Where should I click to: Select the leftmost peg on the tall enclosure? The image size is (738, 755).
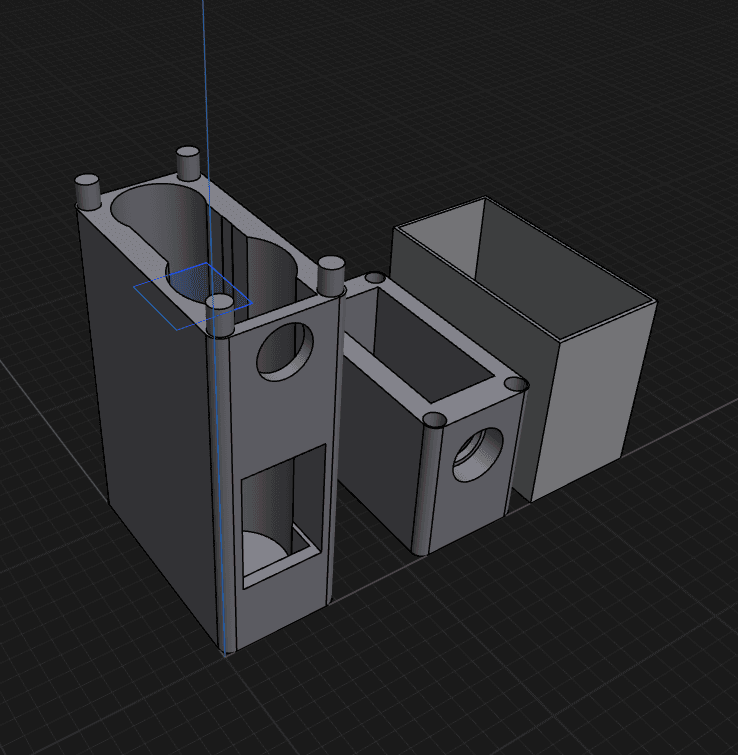coord(88,191)
